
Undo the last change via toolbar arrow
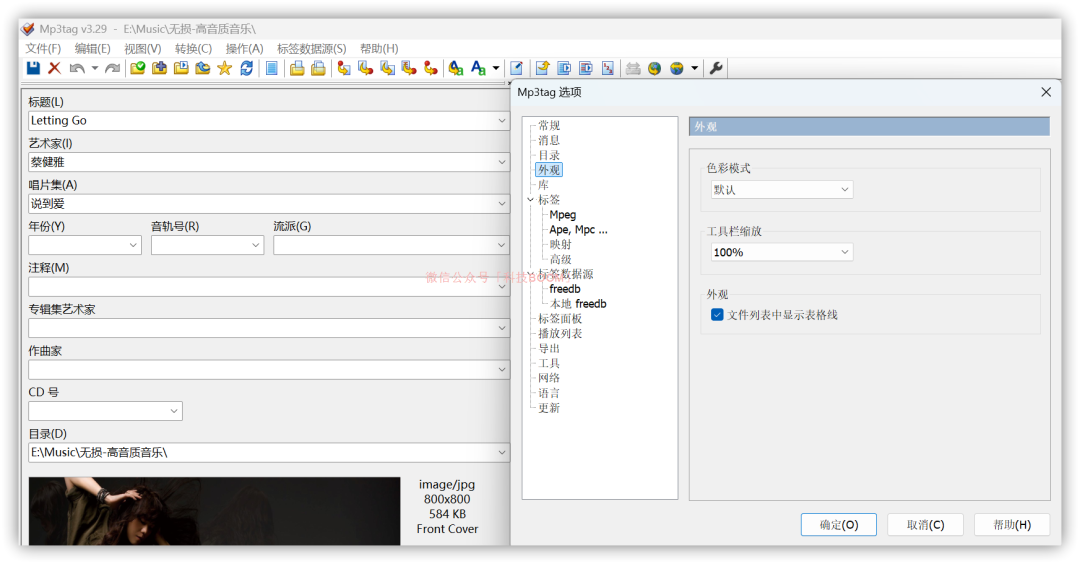coord(77,67)
